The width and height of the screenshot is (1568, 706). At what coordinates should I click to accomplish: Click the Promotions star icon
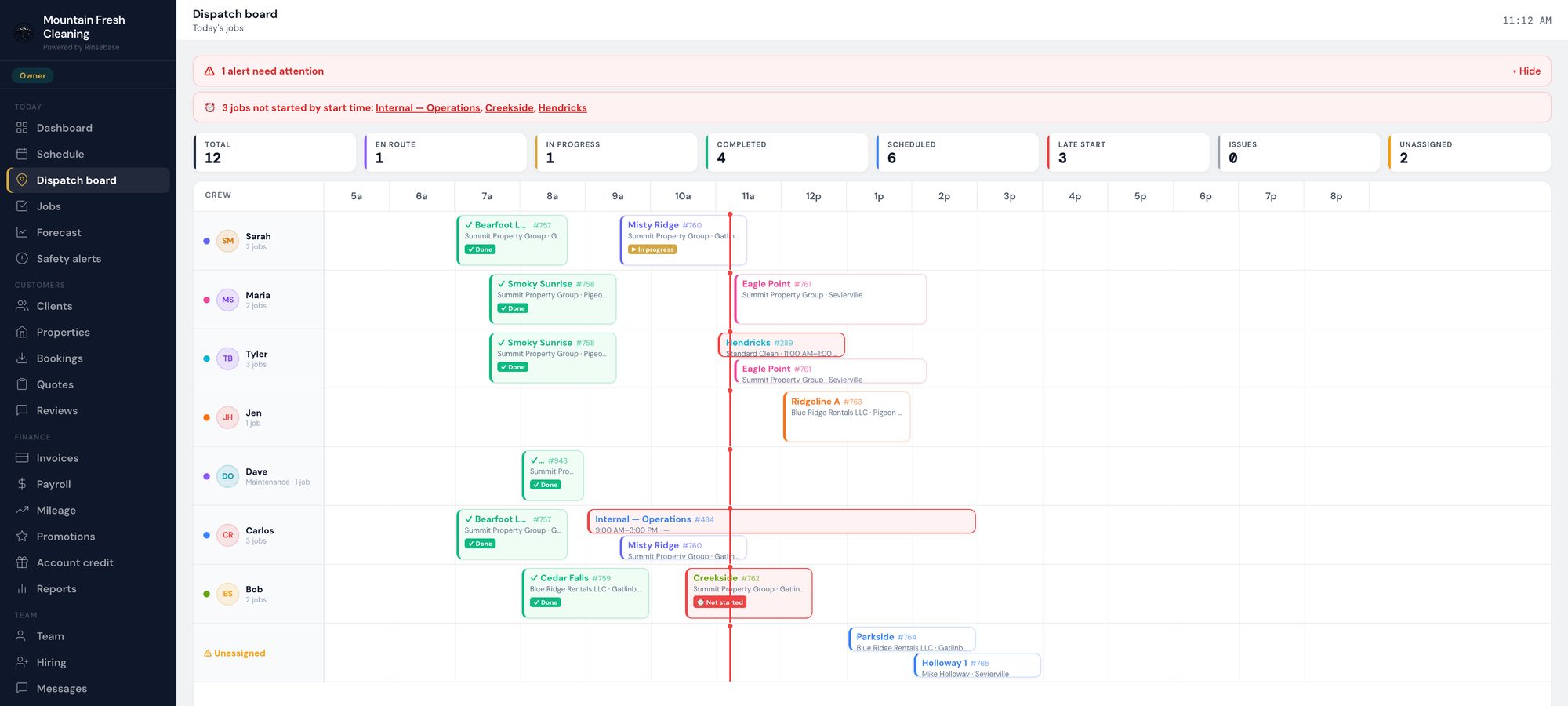tap(22, 537)
